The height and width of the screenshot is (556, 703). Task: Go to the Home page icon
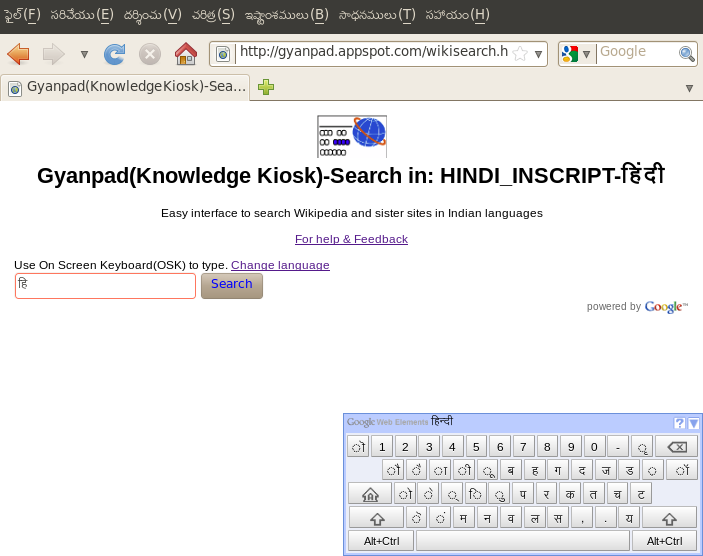(x=186, y=54)
